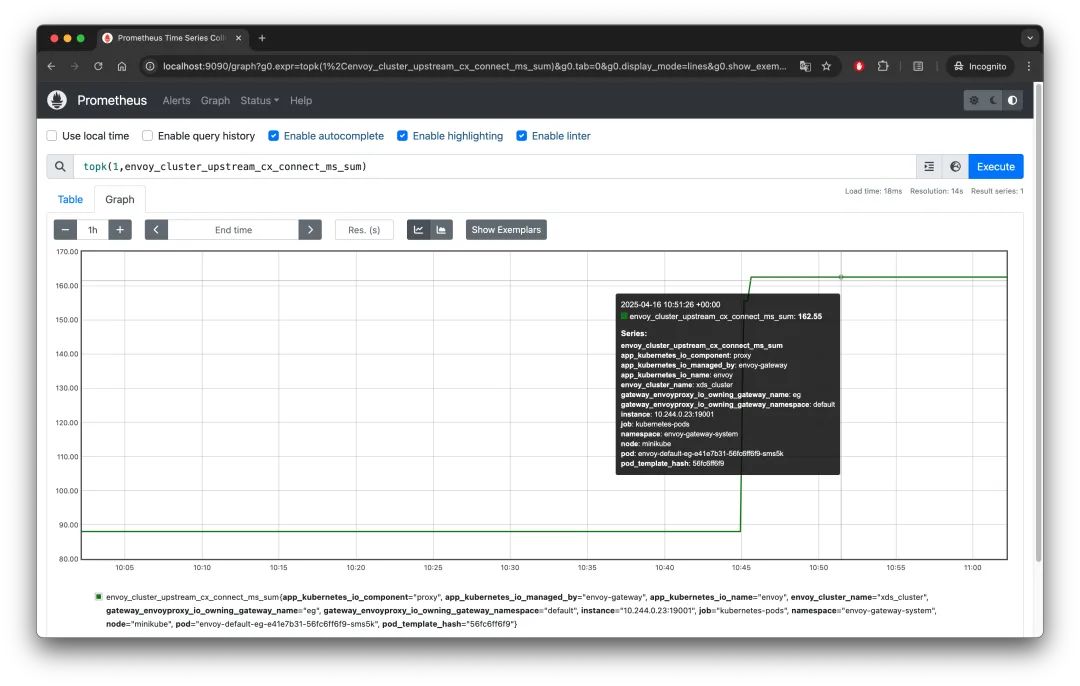Move end time forward with right chevron

pos(310,230)
